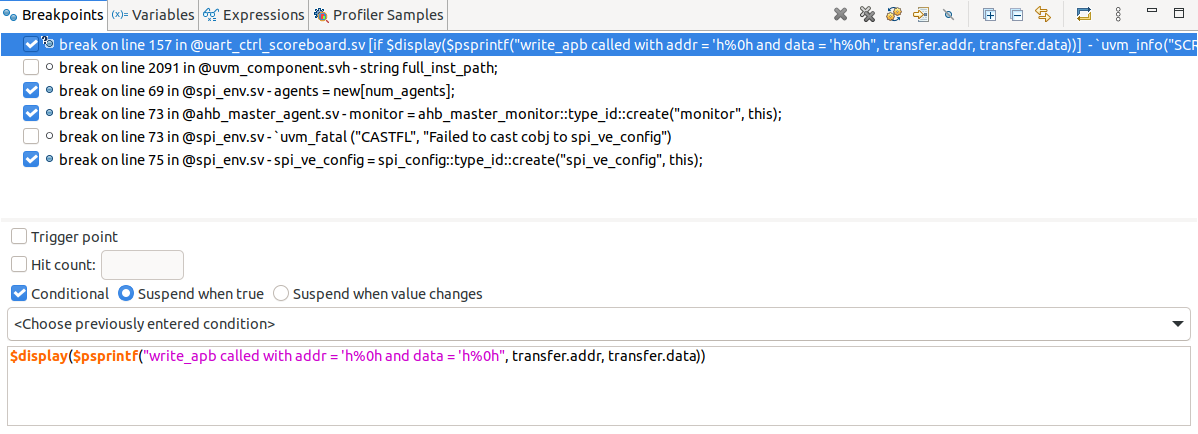Viewport: 1198px width, 434px height.
Task: Select Suspend when true radio button
Action: pyautogui.click(x=125, y=293)
